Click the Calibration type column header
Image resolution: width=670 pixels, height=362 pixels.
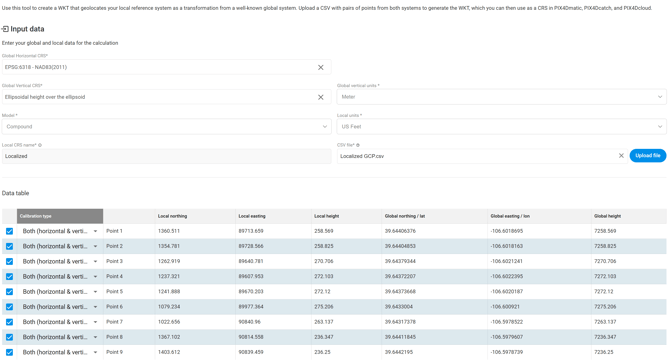[60, 216]
